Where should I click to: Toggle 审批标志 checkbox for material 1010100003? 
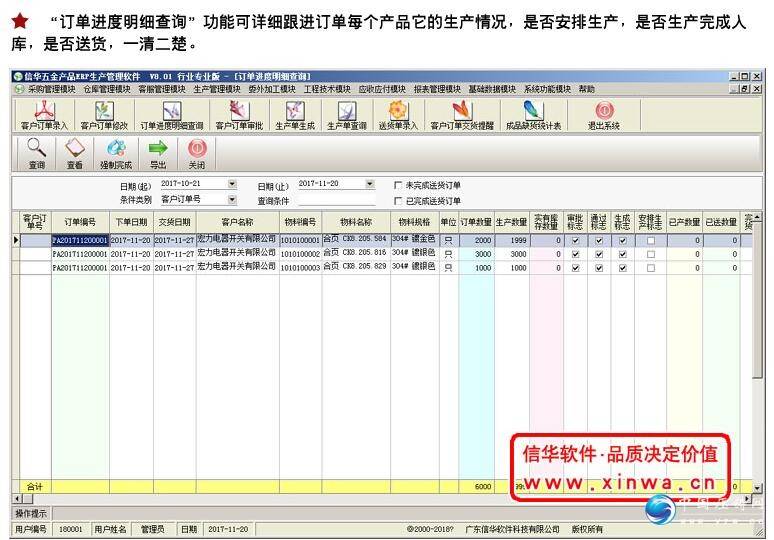(575, 268)
